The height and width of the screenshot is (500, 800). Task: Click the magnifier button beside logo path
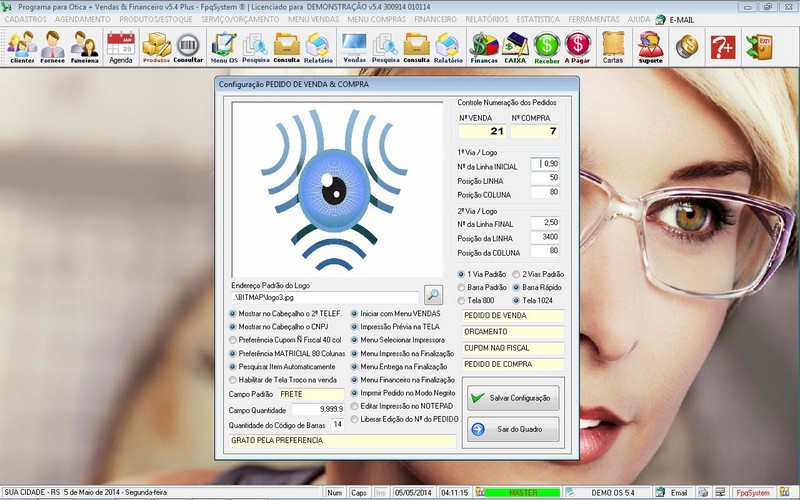pyautogui.click(x=433, y=295)
